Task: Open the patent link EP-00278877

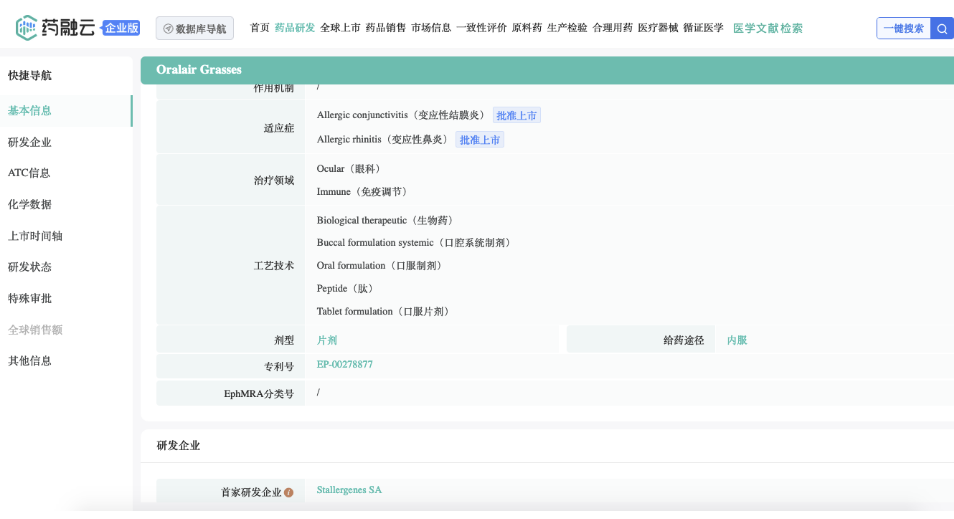Action: 344,365
